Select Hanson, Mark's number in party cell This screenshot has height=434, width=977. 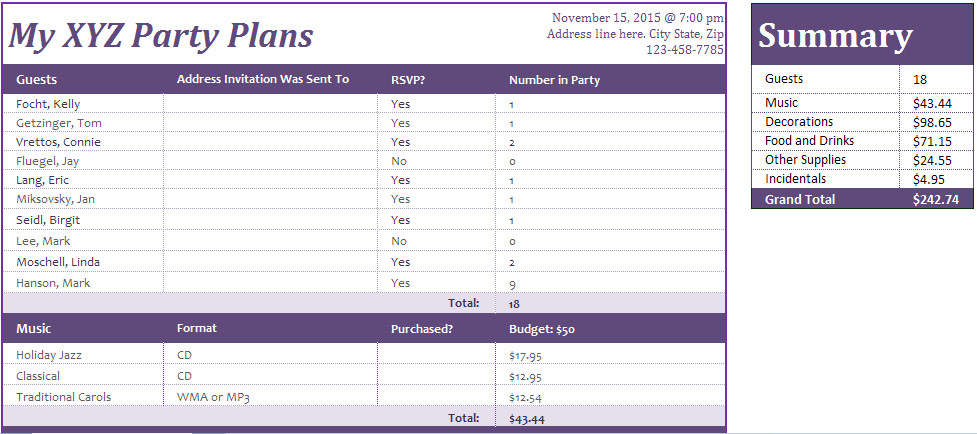tap(611, 283)
